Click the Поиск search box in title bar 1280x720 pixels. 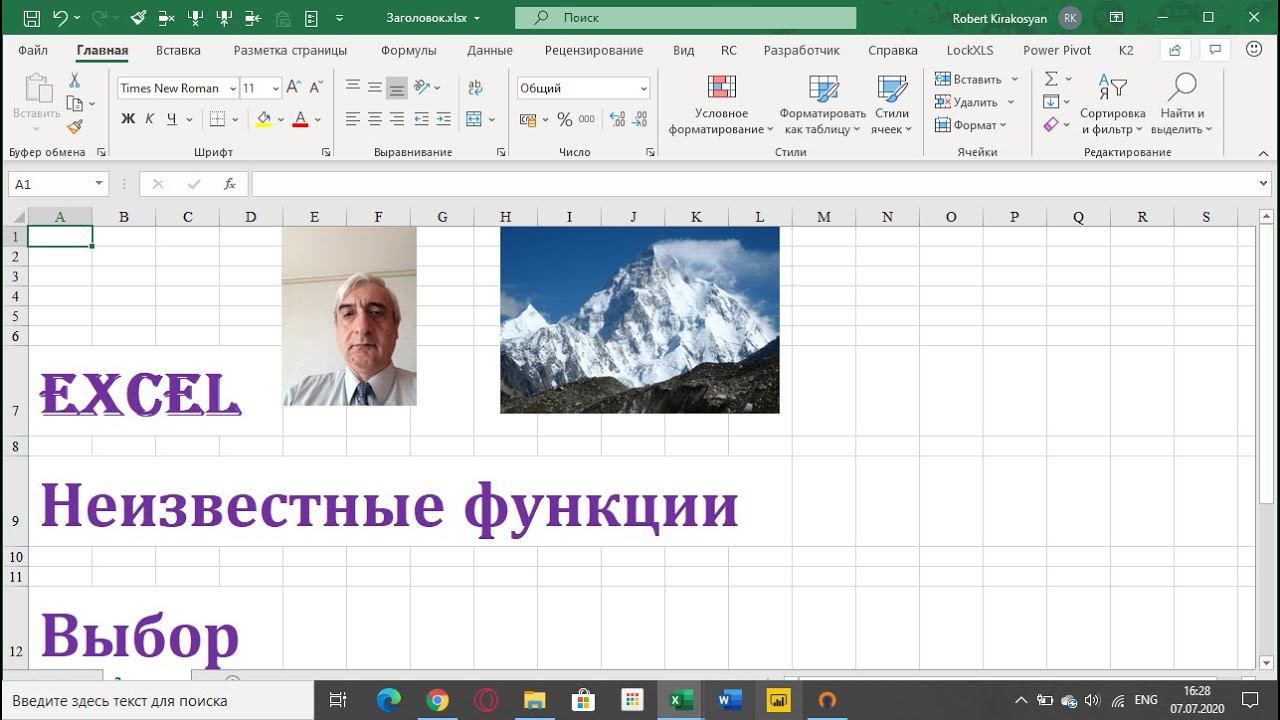tap(685, 18)
